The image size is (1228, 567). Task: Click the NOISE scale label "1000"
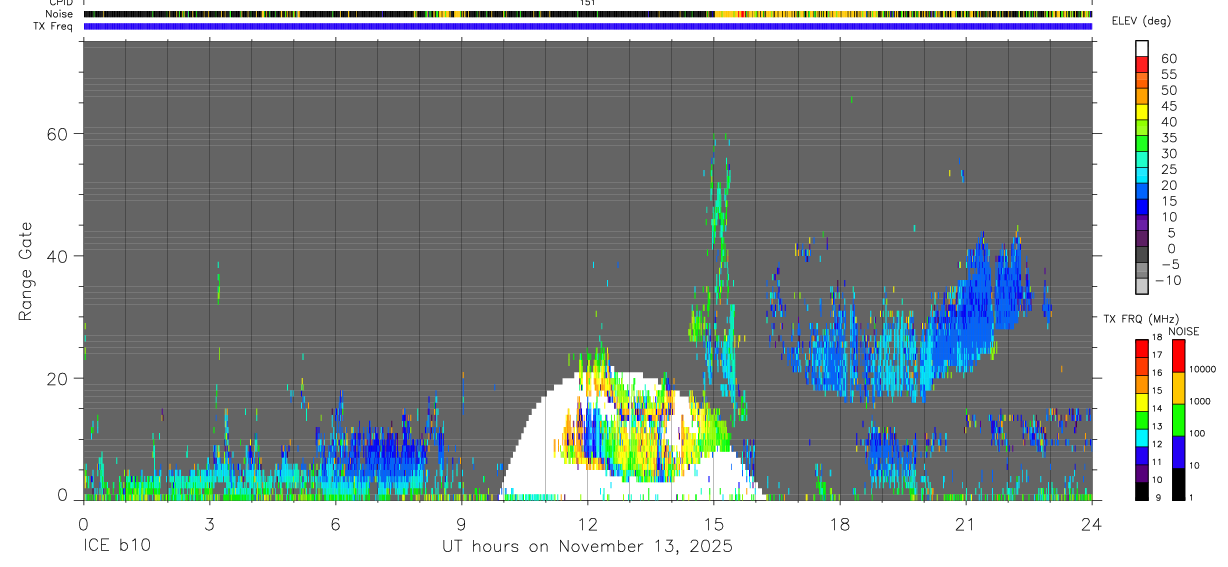1201,401
